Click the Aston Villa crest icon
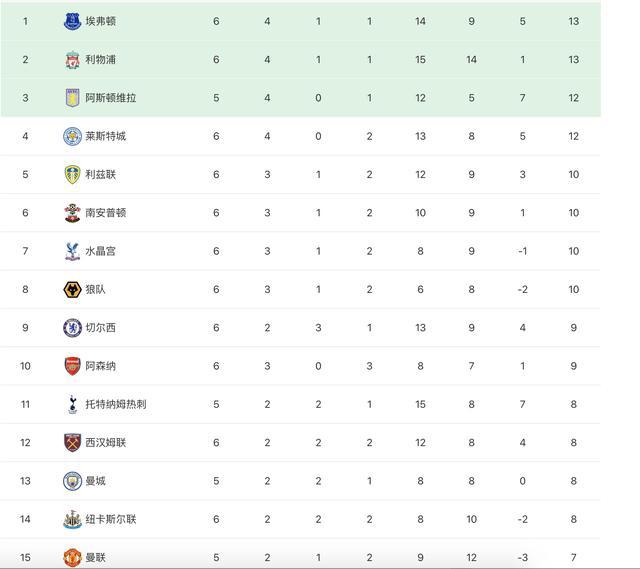The height and width of the screenshot is (569, 640). point(73,98)
